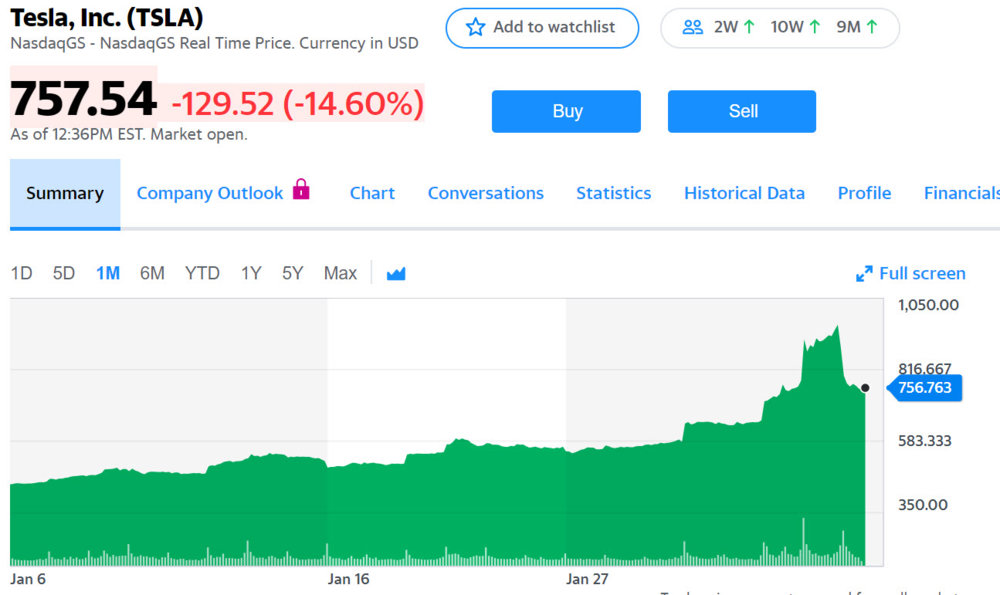This screenshot has height=595, width=1000.
Task: Click the Sell button
Action: tap(742, 111)
